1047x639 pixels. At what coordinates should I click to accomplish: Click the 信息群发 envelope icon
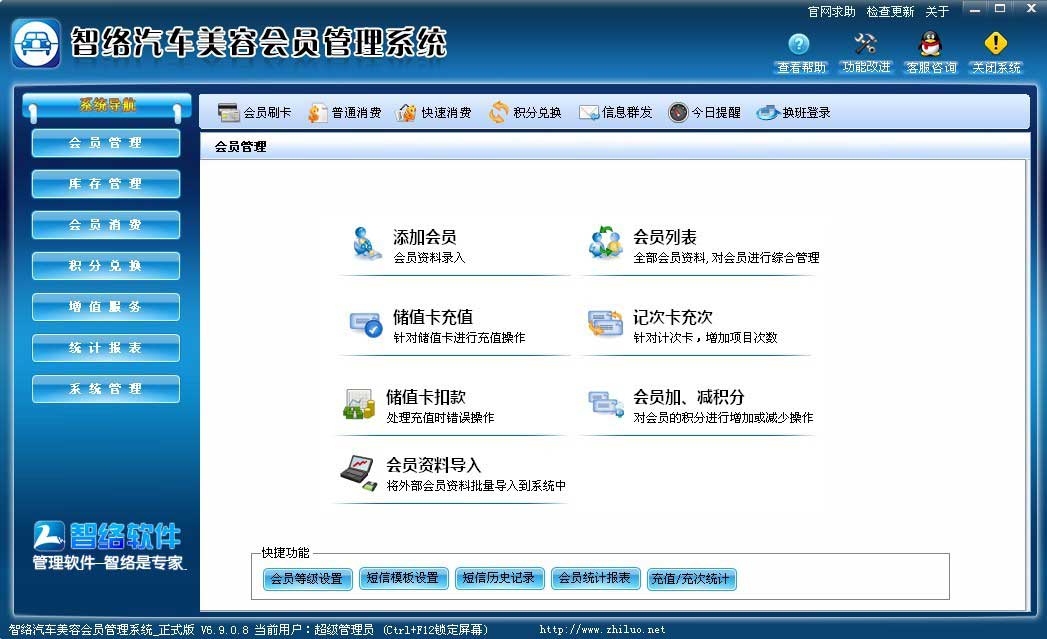point(588,113)
